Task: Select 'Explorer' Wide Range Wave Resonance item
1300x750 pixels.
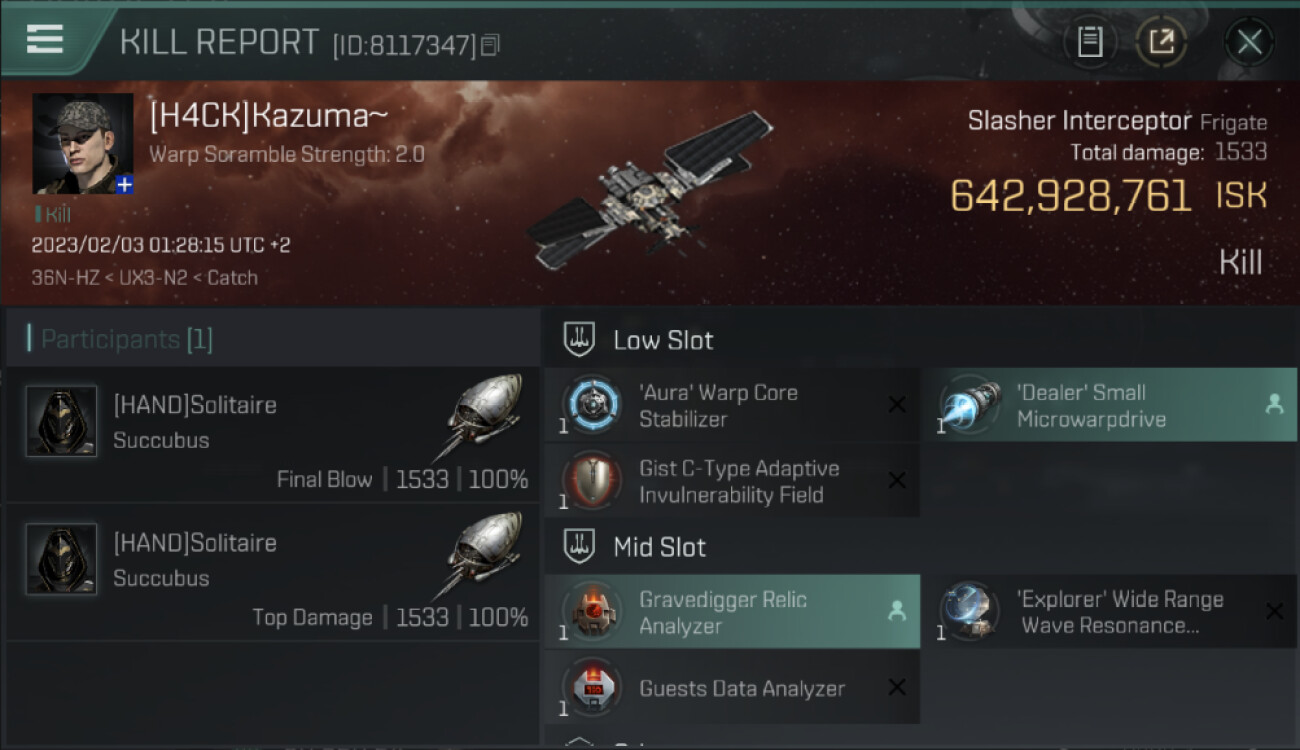Action: (x=1109, y=612)
